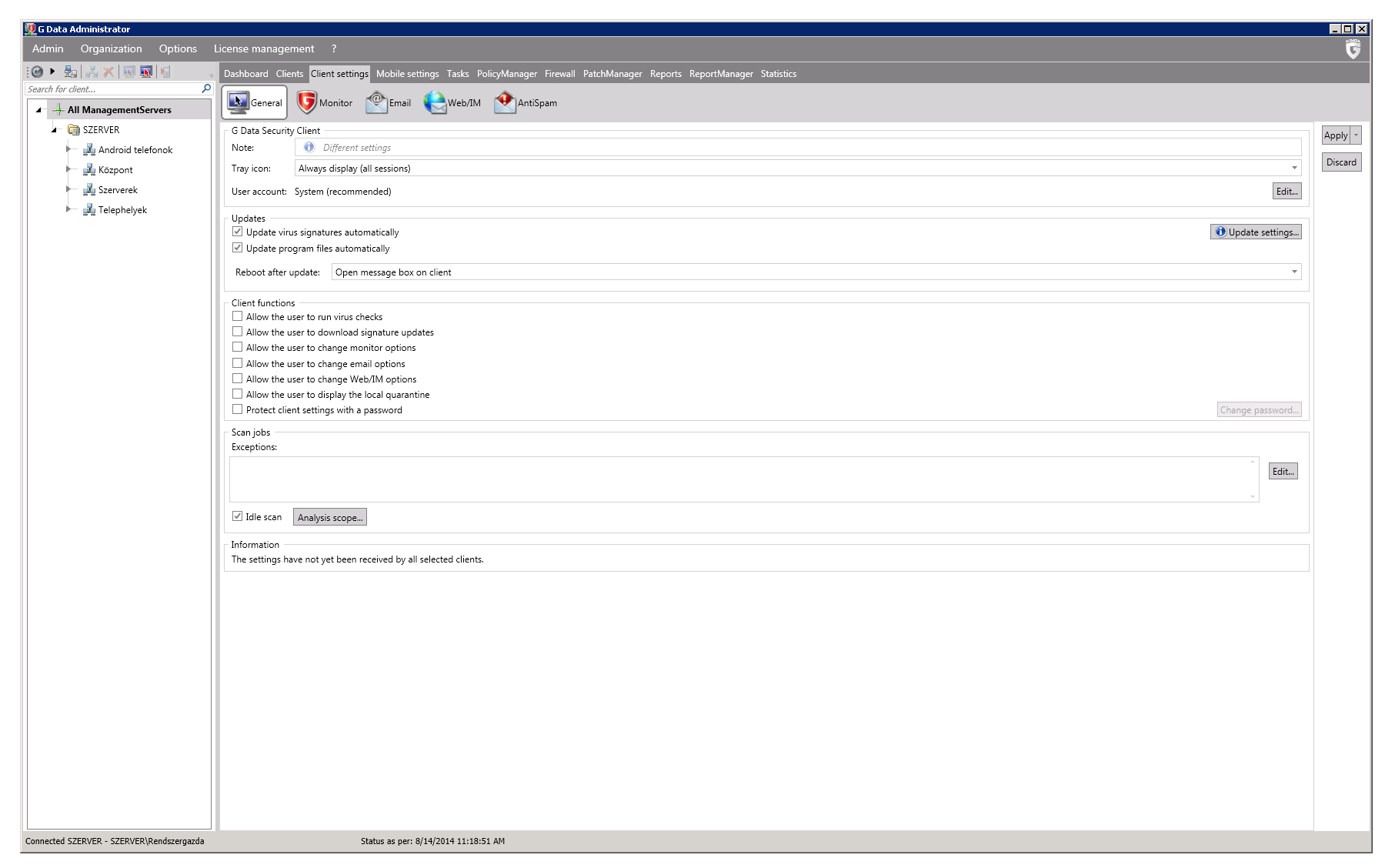This screenshot has height=868, width=1395.
Task: Click the black play arrow toolbar icon
Action: pyautogui.click(x=52, y=72)
